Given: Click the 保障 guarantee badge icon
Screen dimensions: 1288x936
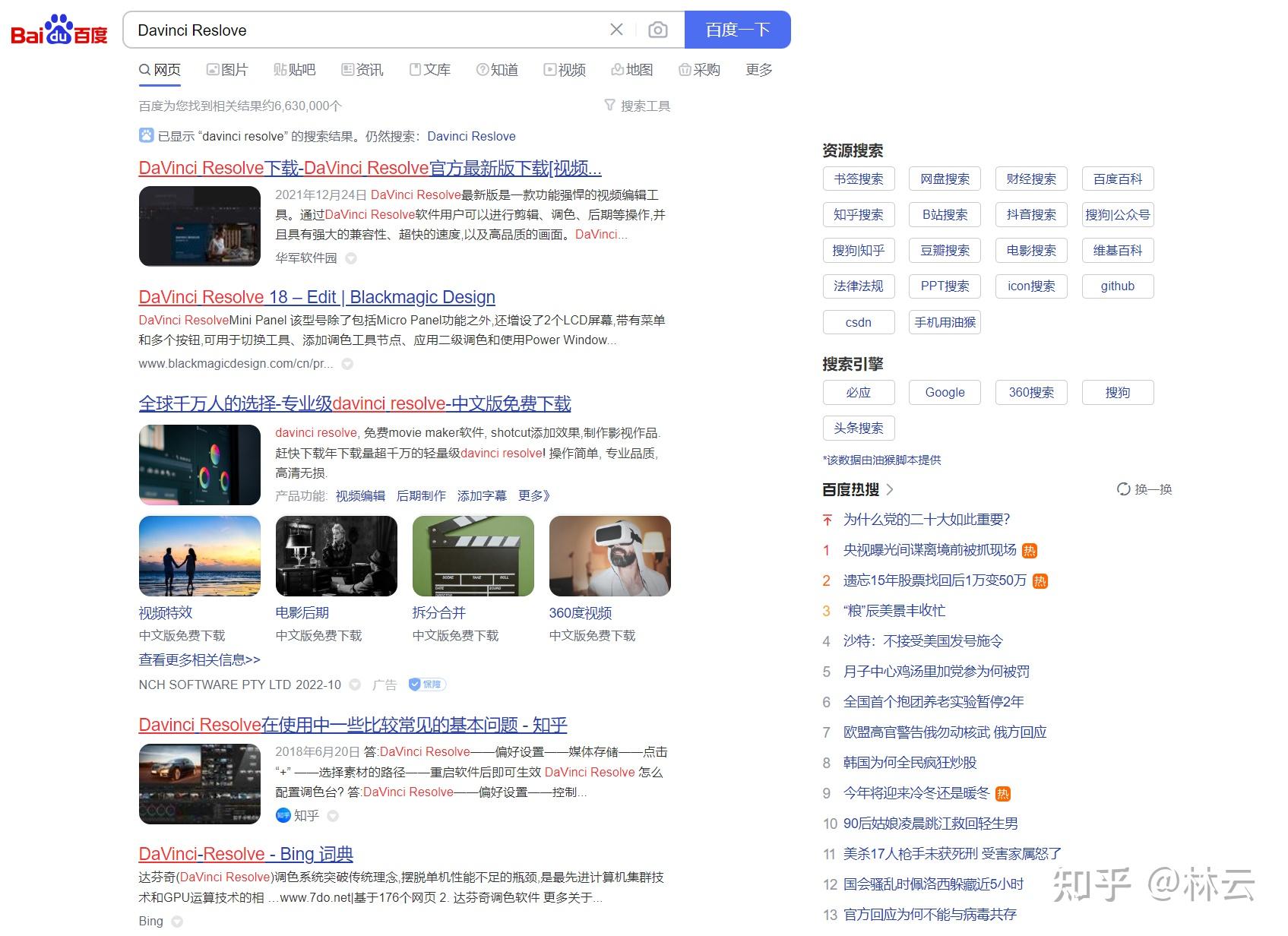Looking at the screenshot, I should point(426,685).
